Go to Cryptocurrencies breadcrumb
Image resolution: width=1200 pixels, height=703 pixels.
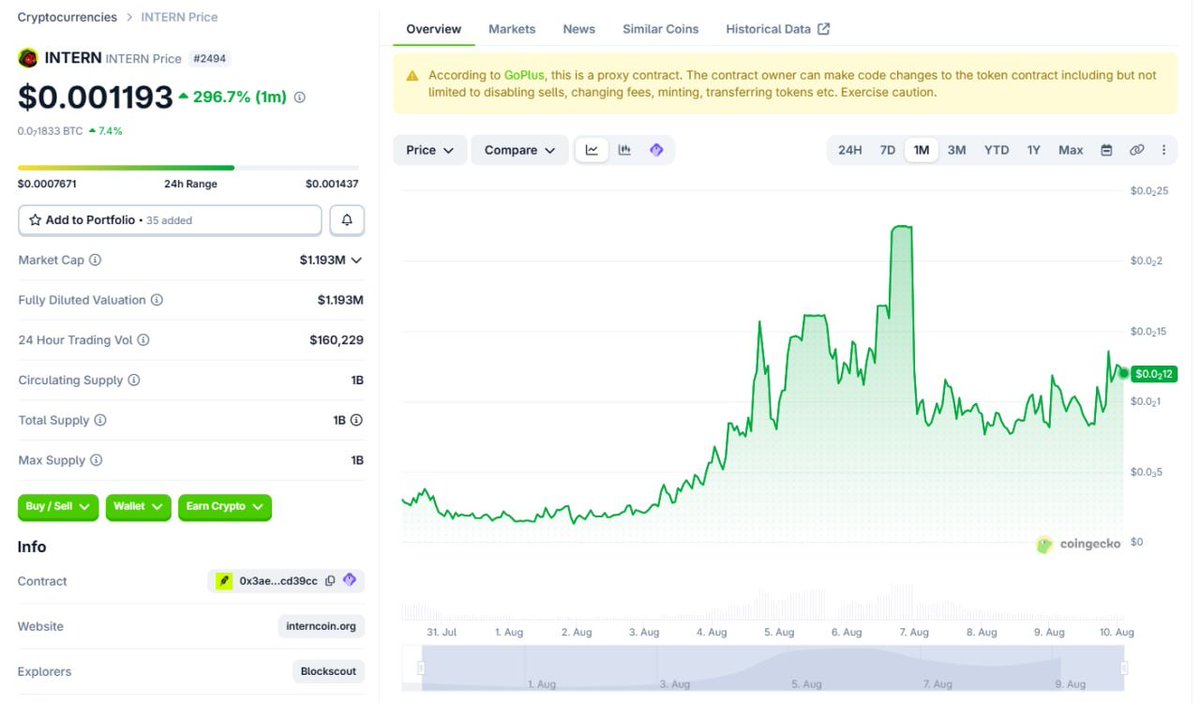click(x=67, y=17)
